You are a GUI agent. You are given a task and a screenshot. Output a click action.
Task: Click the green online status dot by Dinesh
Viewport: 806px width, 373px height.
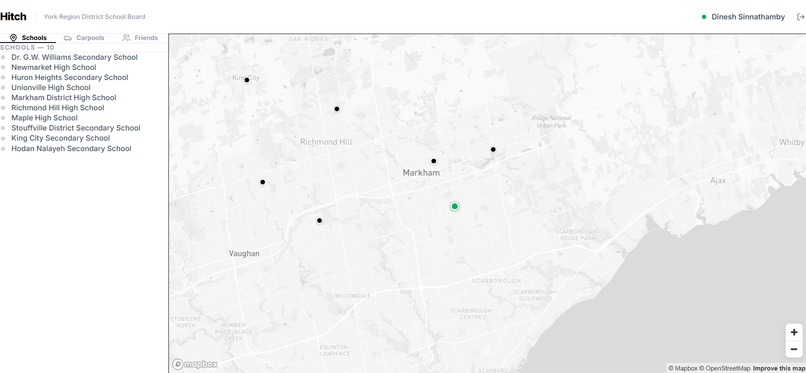pyautogui.click(x=704, y=17)
